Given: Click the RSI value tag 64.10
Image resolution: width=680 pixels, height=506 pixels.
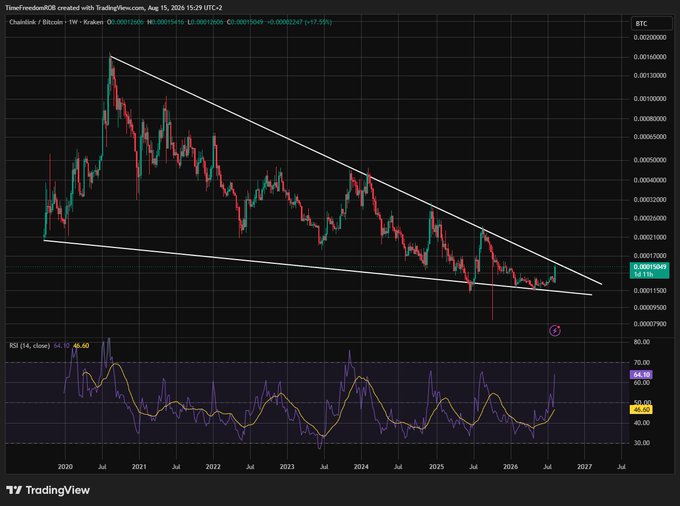Looking at the screenshot, I should click(x=641, y=375).
